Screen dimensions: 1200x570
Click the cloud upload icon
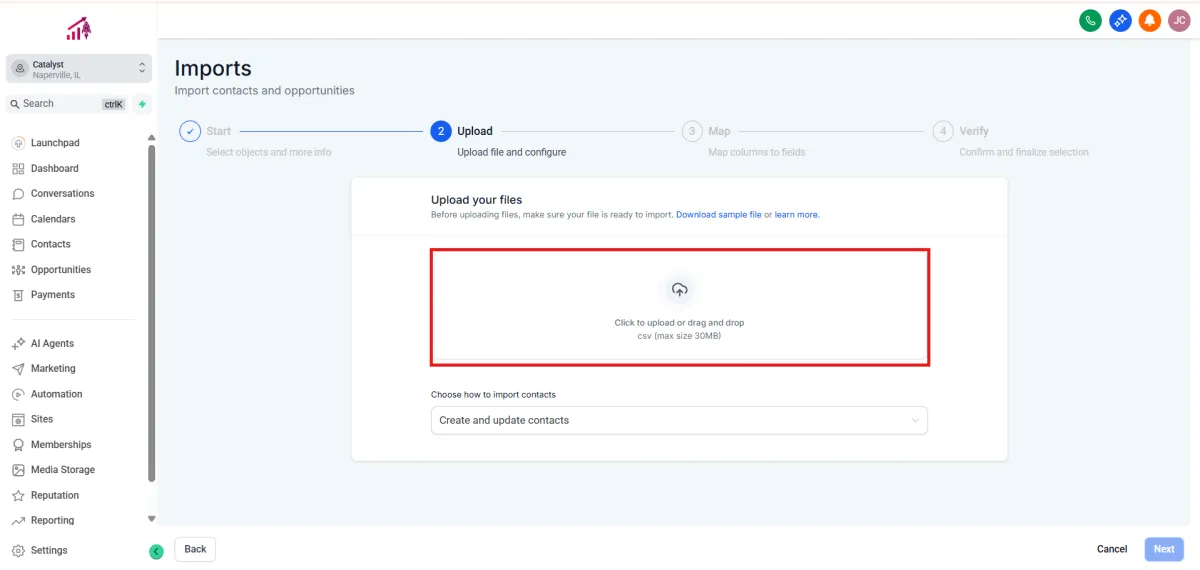tap(680, 290)
